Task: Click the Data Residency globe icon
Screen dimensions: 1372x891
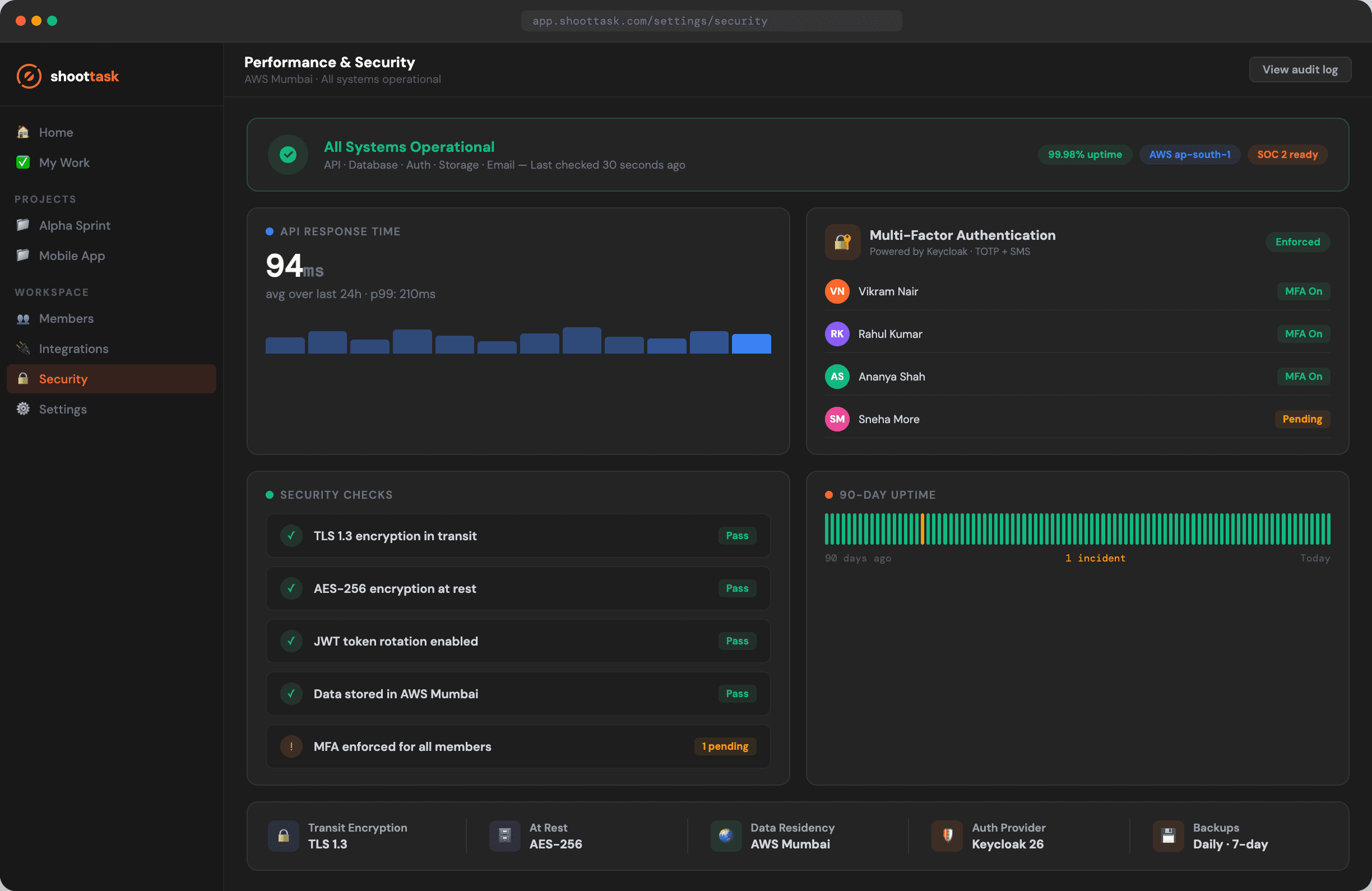Action: [x=726, y=836]
